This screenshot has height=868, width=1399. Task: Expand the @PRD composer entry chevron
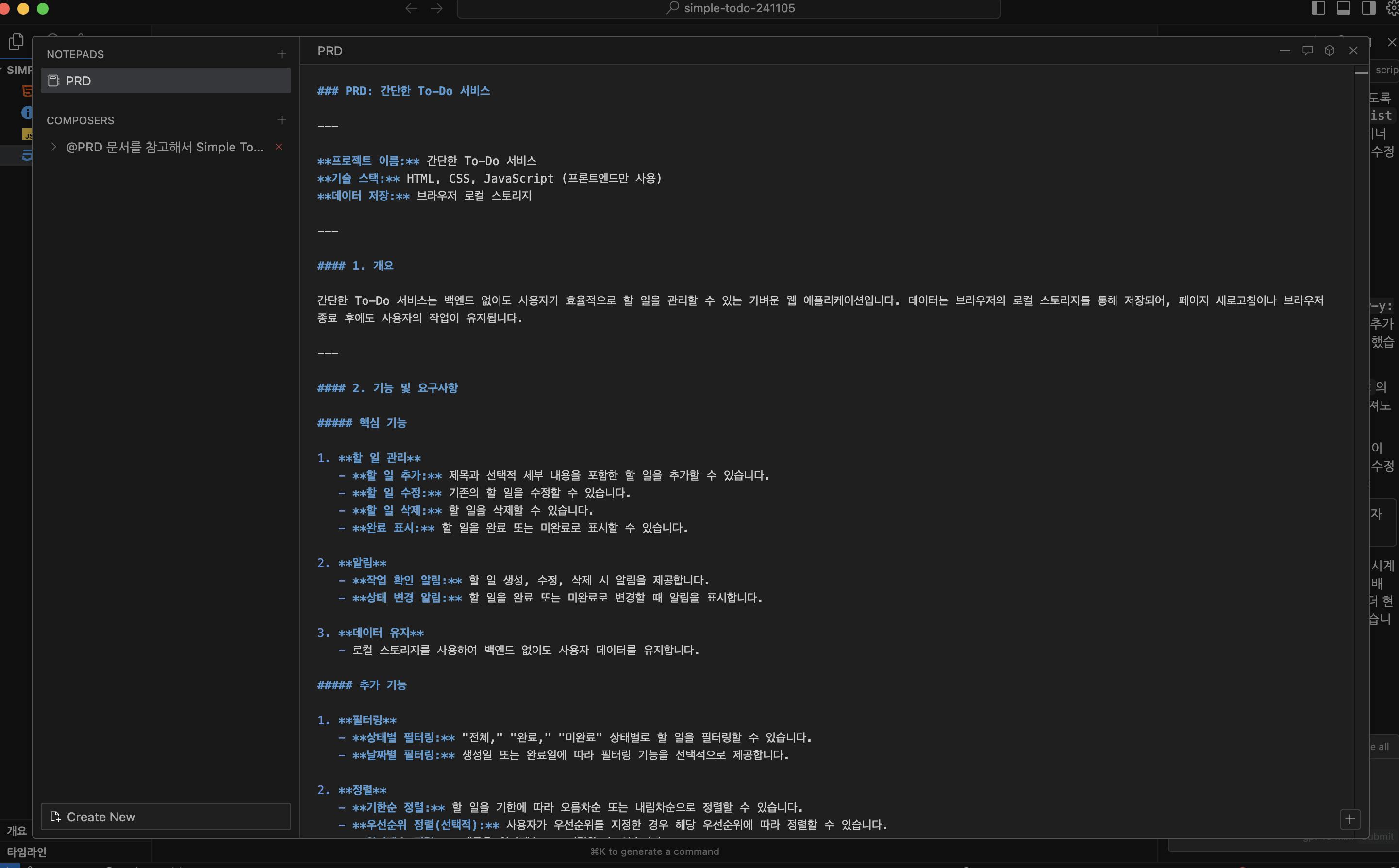point(53,147)
